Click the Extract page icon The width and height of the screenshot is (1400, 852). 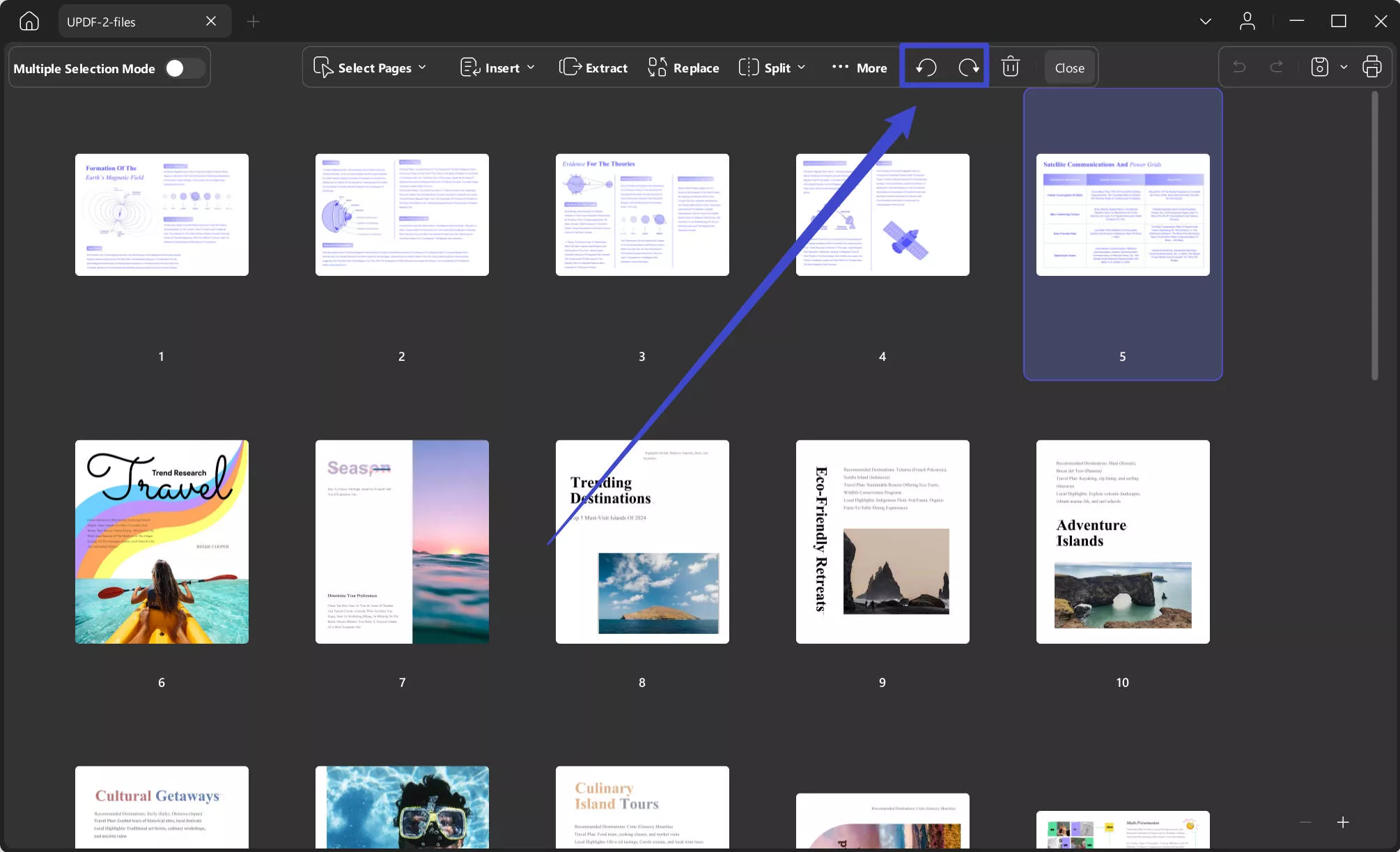click(x=570, y=67)
